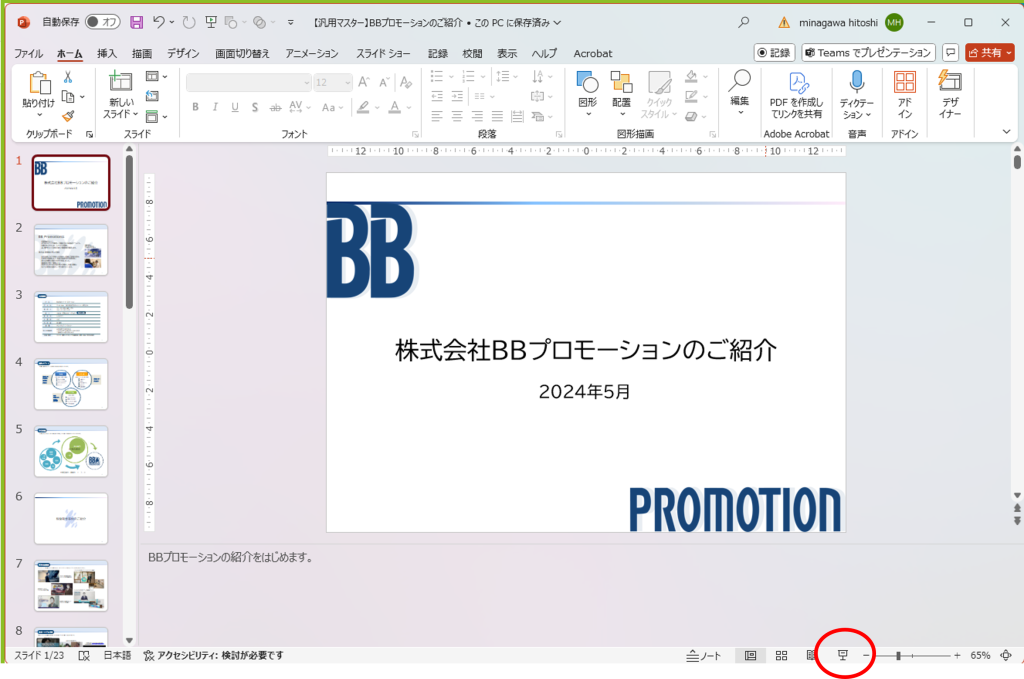Click the Save icon in title bar
1024x679 pixels.
click(136, 22)
